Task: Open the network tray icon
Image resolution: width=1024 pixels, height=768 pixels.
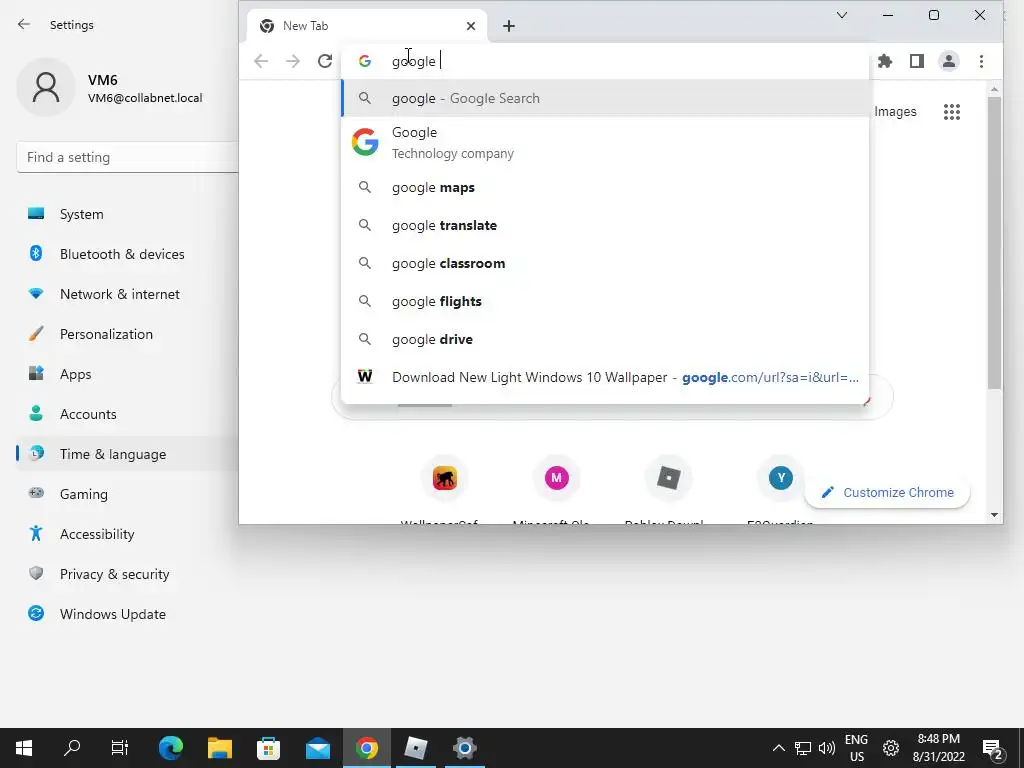Action: pyautogui.click(x=803, y=748)
